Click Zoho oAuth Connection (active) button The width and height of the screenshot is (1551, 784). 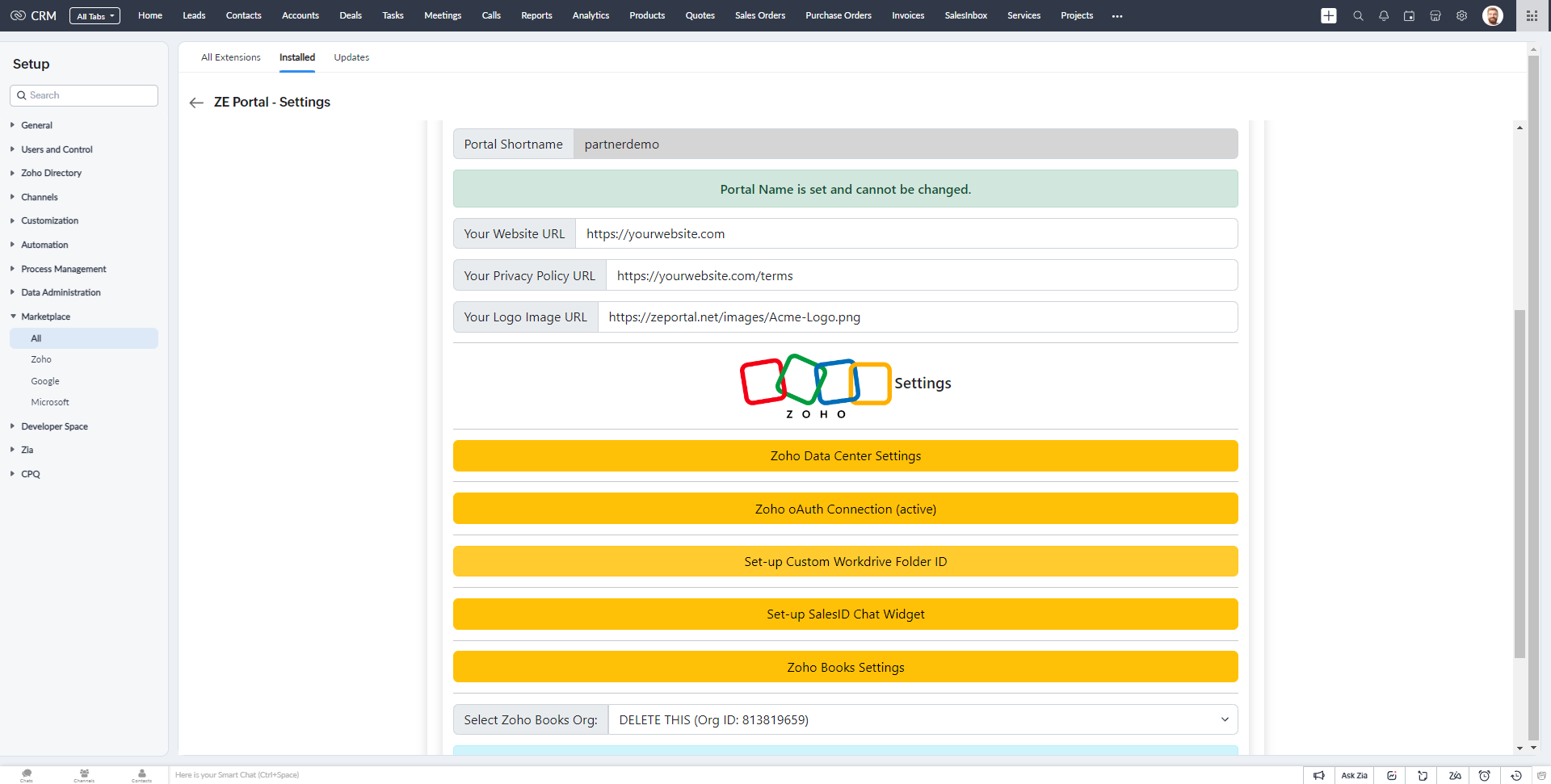tap(845, 509)
